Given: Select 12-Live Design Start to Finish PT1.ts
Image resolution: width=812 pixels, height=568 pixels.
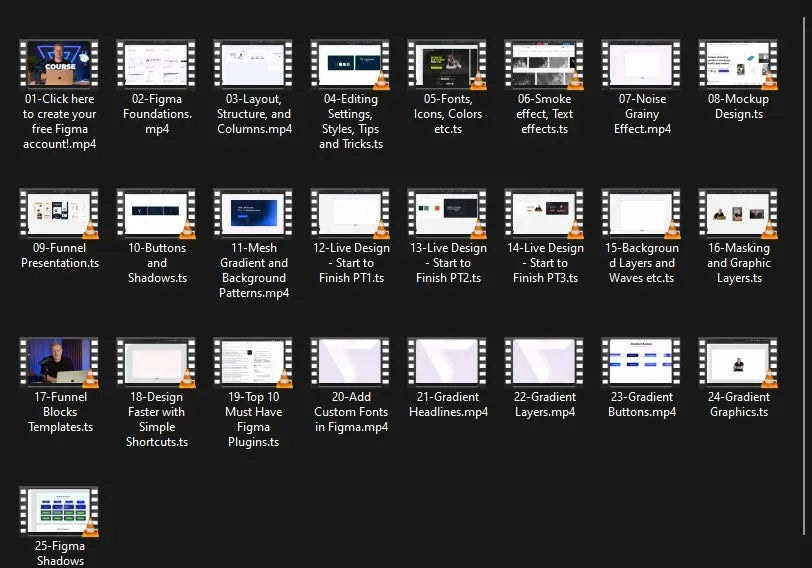Looking at the screenshot, I should (350, 214).
